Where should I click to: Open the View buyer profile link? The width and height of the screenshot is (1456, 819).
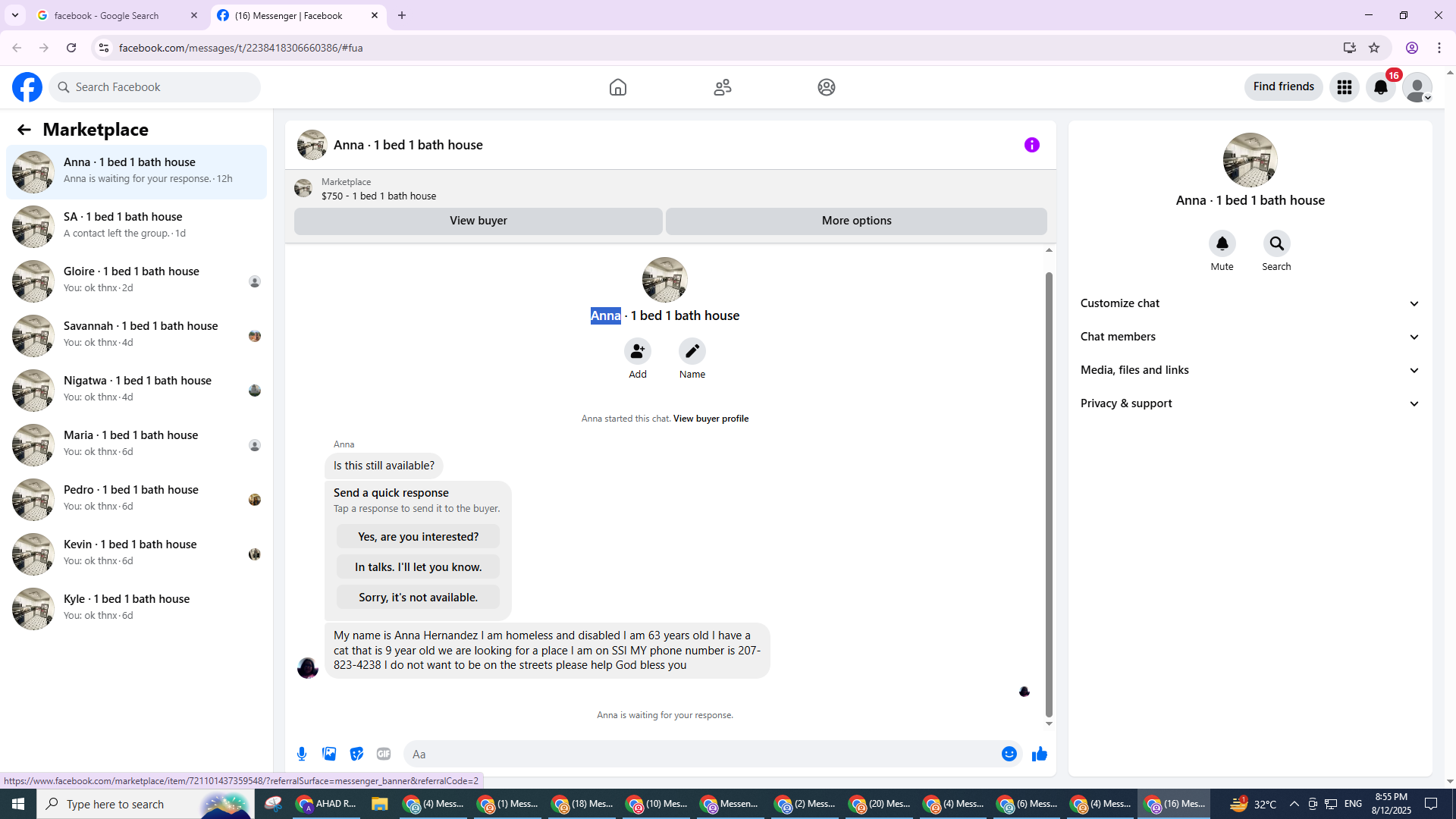[x=711, y=419]
